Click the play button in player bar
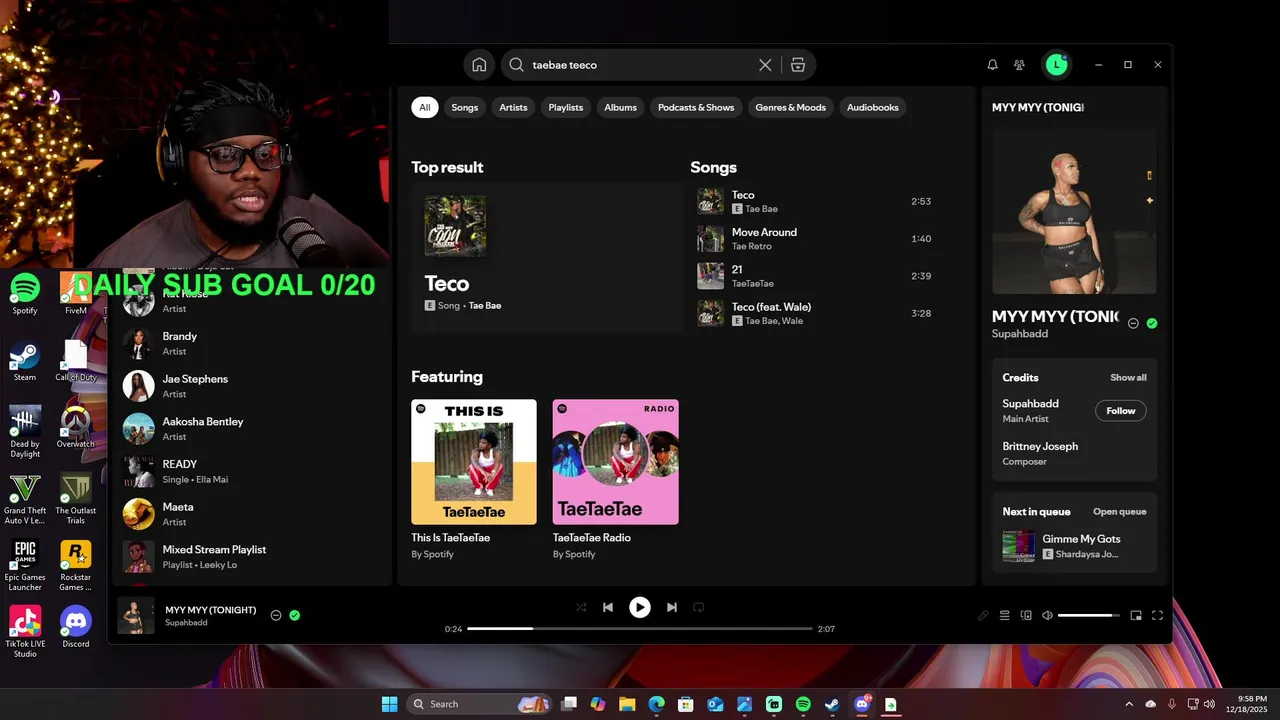The image size is (1280, 720). point(640,607)
